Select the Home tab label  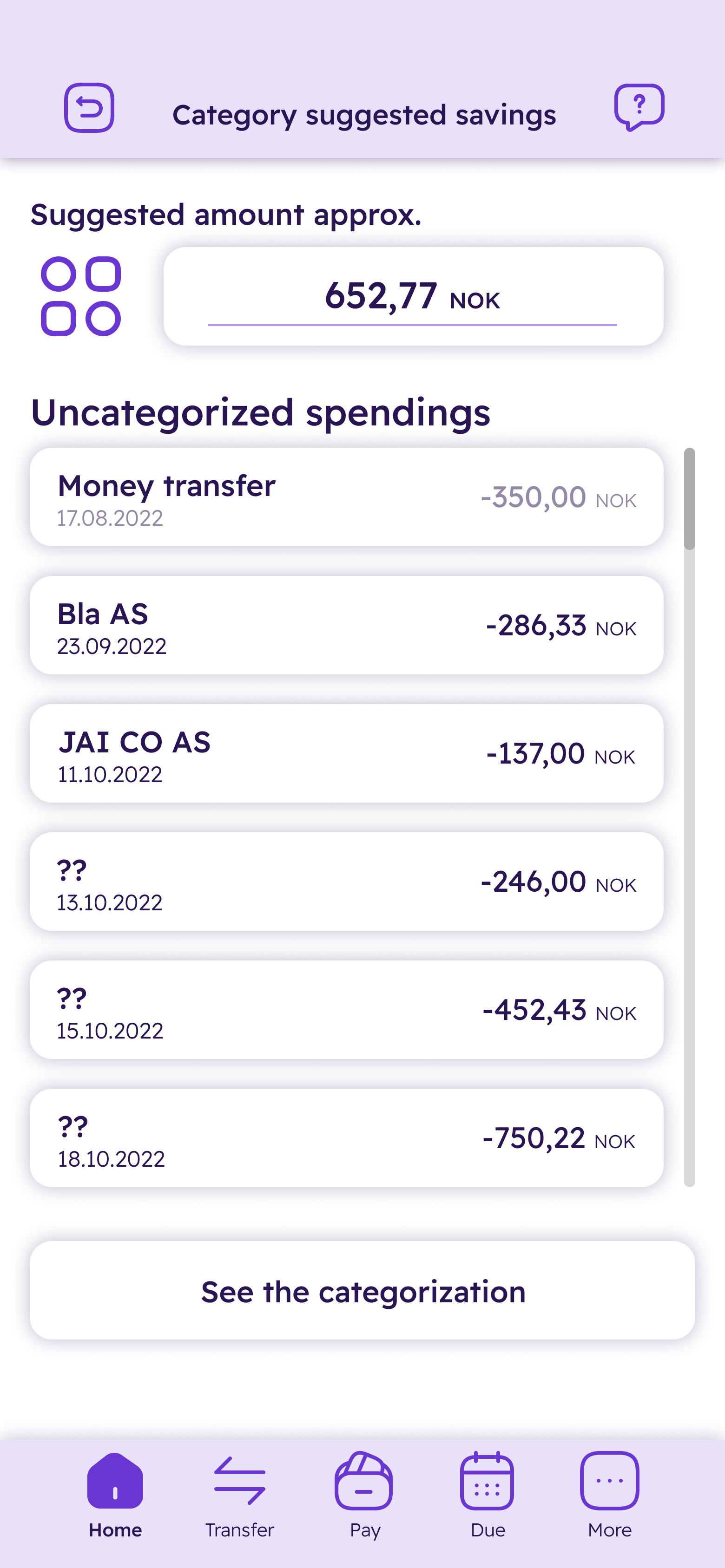(115, 1529)
